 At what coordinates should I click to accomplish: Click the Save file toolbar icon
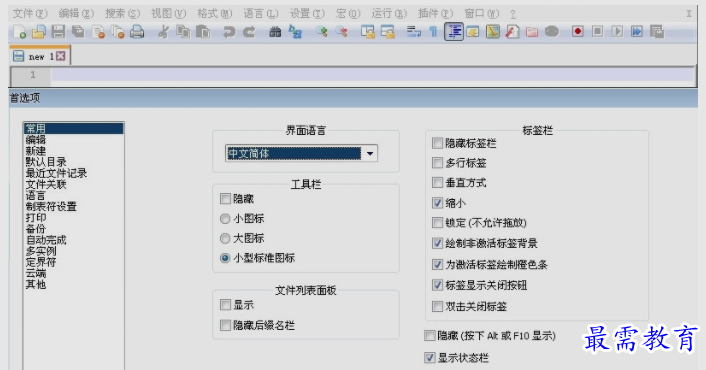point(58,32)
